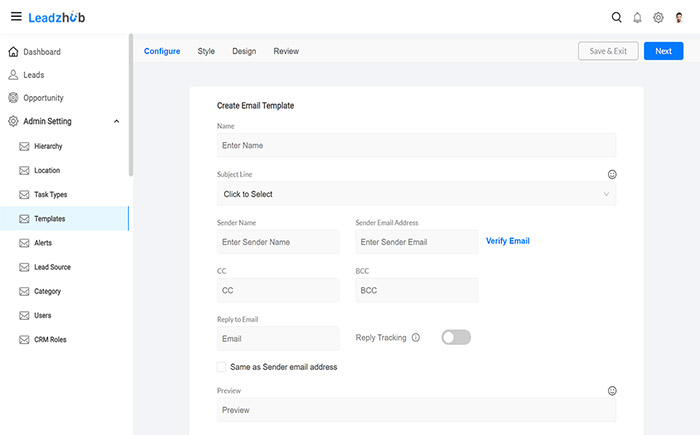Collapse the Admin Setting section
Viewport: 700px width, 435px height.
pyautogui.click(x=117, y=122)
